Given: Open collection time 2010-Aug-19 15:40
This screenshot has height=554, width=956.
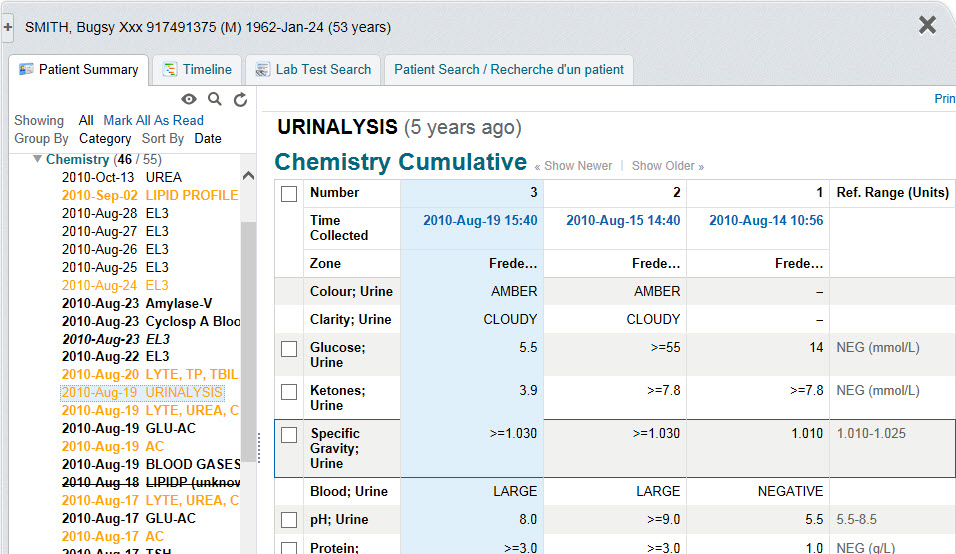Looking at the screenshot, I should tap(480, 221).
